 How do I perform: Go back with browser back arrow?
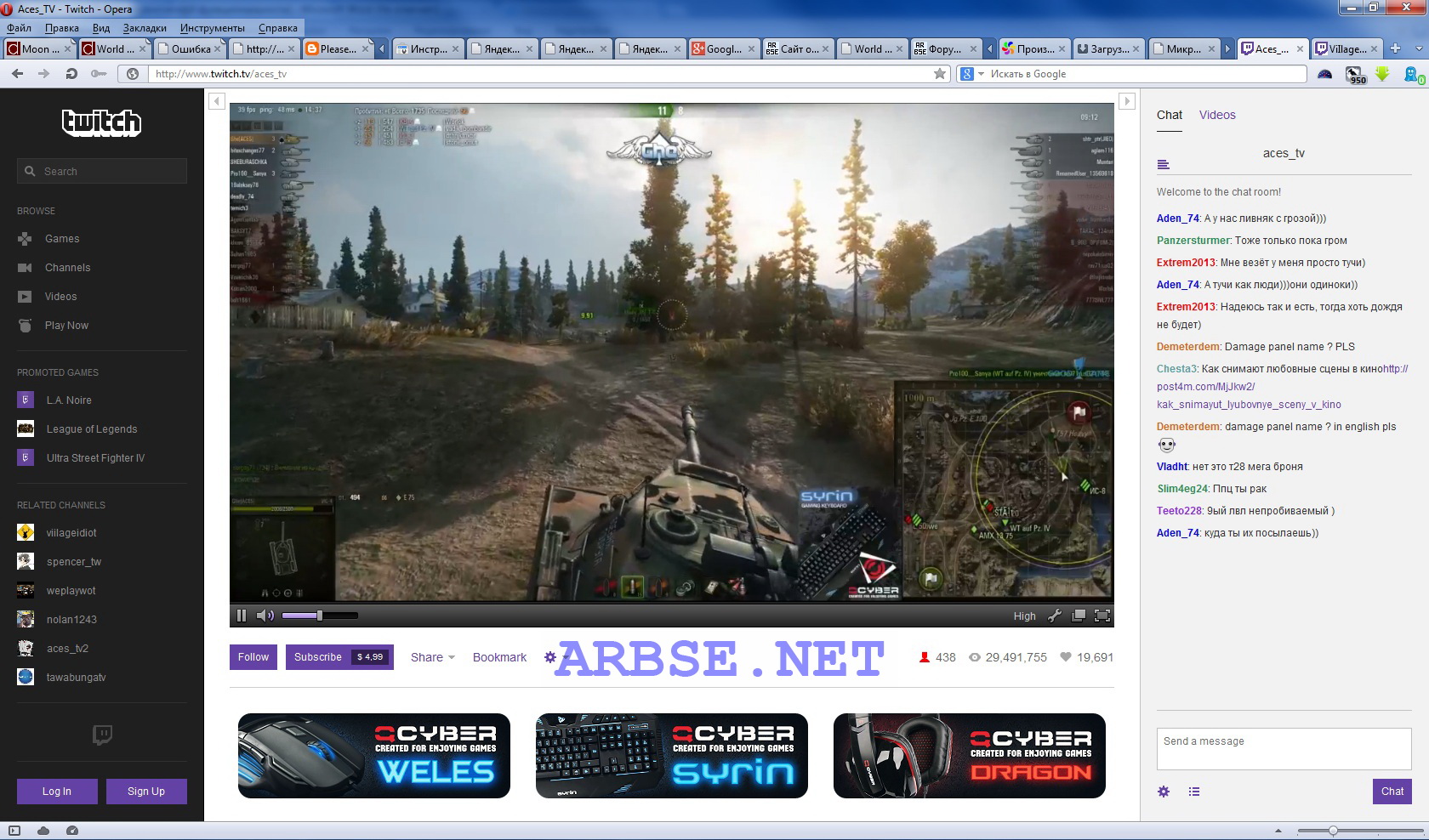(17, 74)
